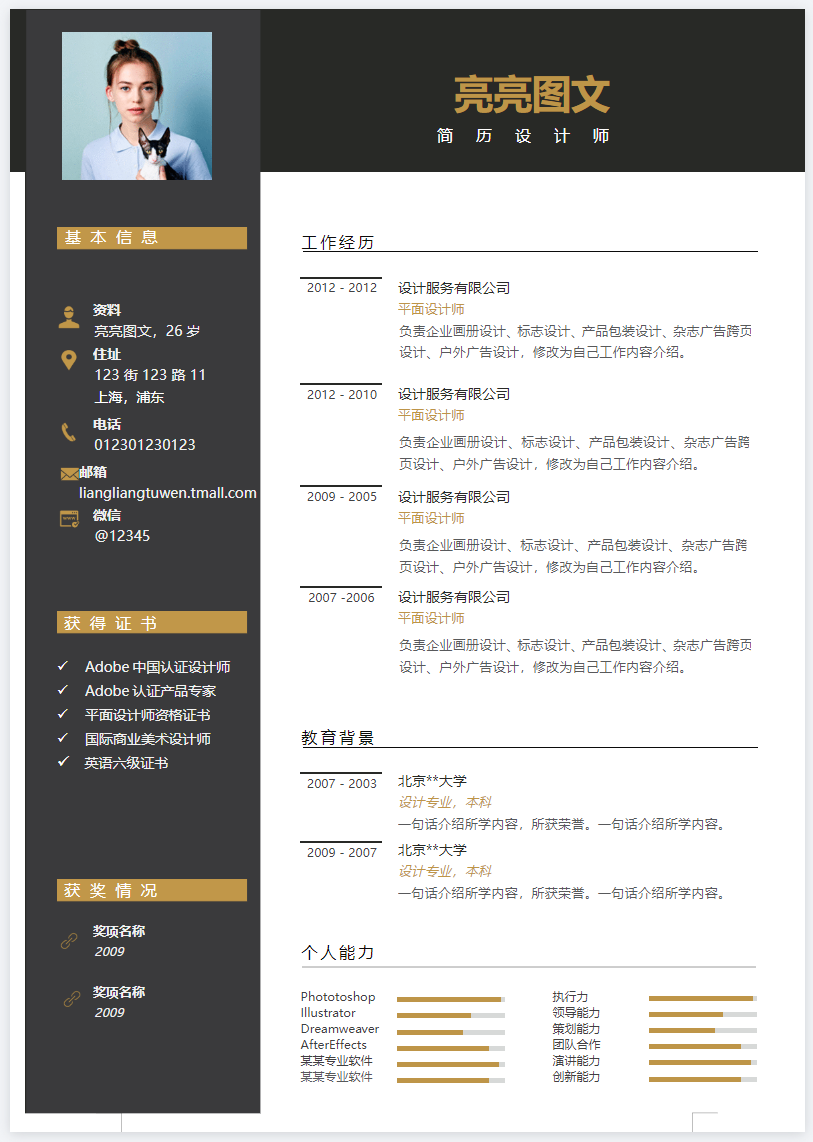Click the Phototoshop skill label
Screen dimensions: 813x1142
[338, 997]
